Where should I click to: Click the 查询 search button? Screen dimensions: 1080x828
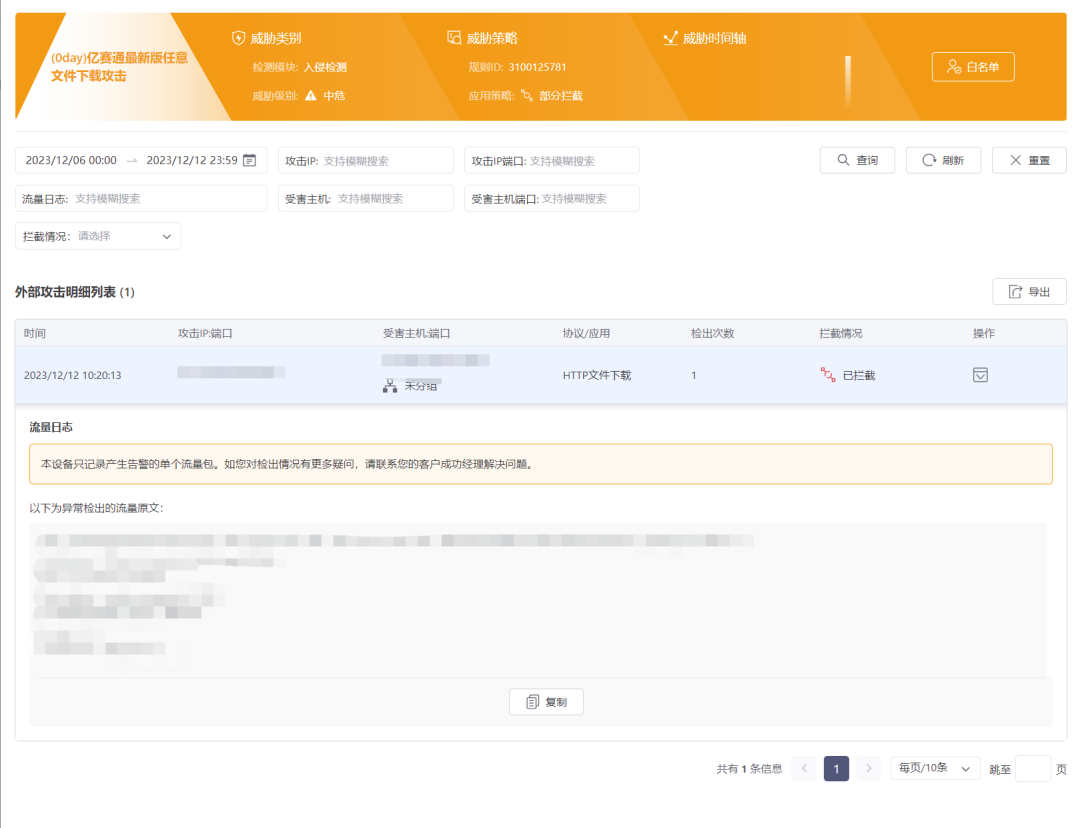point(857,160)
